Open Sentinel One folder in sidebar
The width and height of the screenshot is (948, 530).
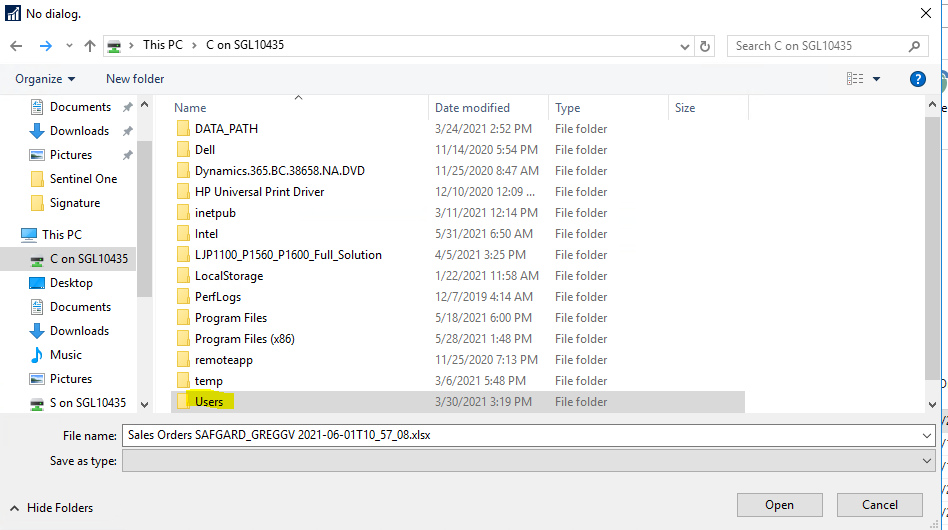click(x=83, y=179)
